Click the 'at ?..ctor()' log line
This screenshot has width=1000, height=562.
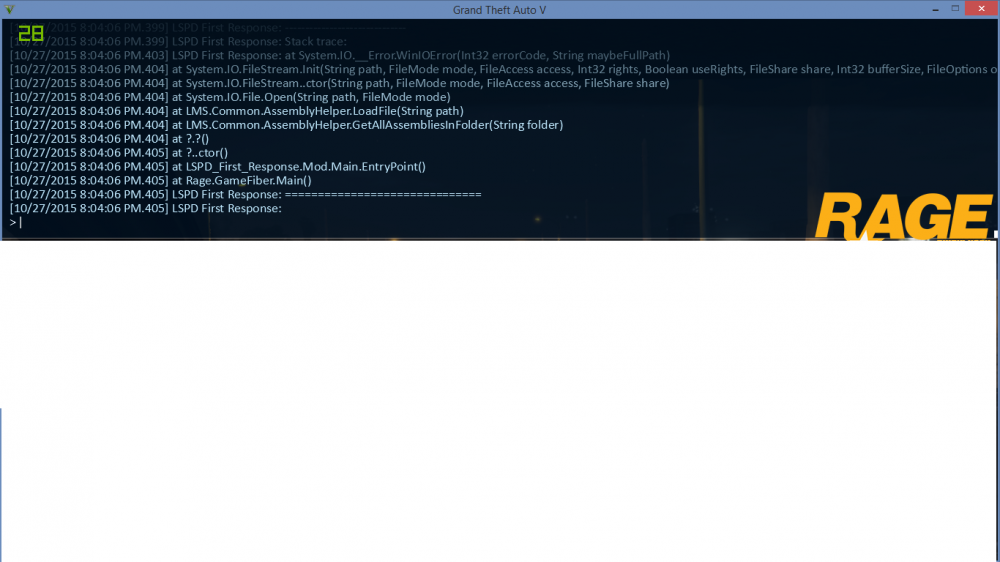[119, 153]
